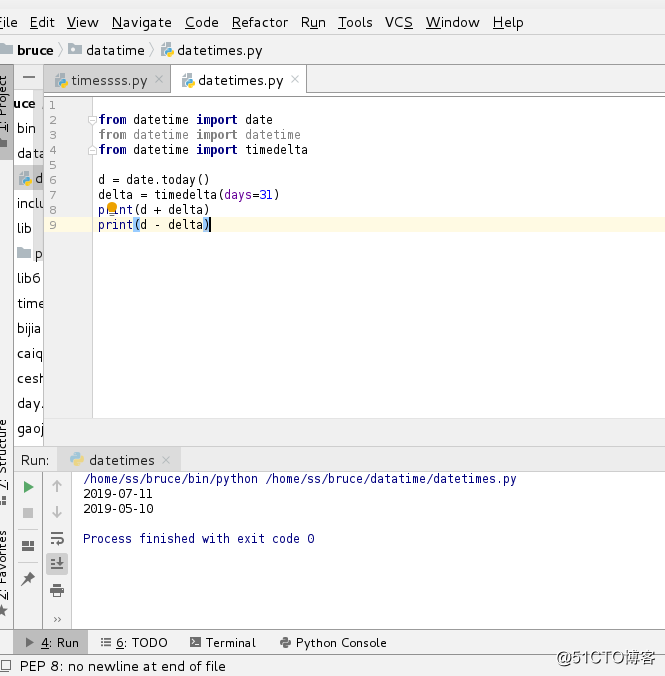665x676 pixels.
Task: Click the Down the stack trace arrow
Action: pos(57,512)
